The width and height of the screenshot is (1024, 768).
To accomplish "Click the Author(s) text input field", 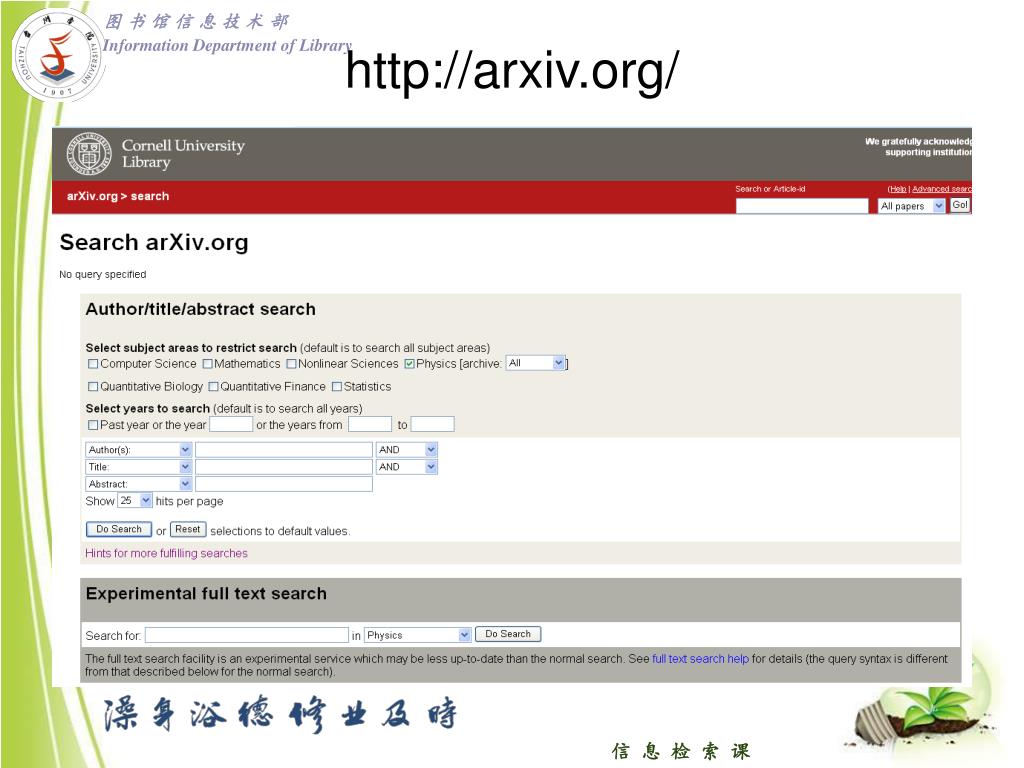I will tap(283, 449).
